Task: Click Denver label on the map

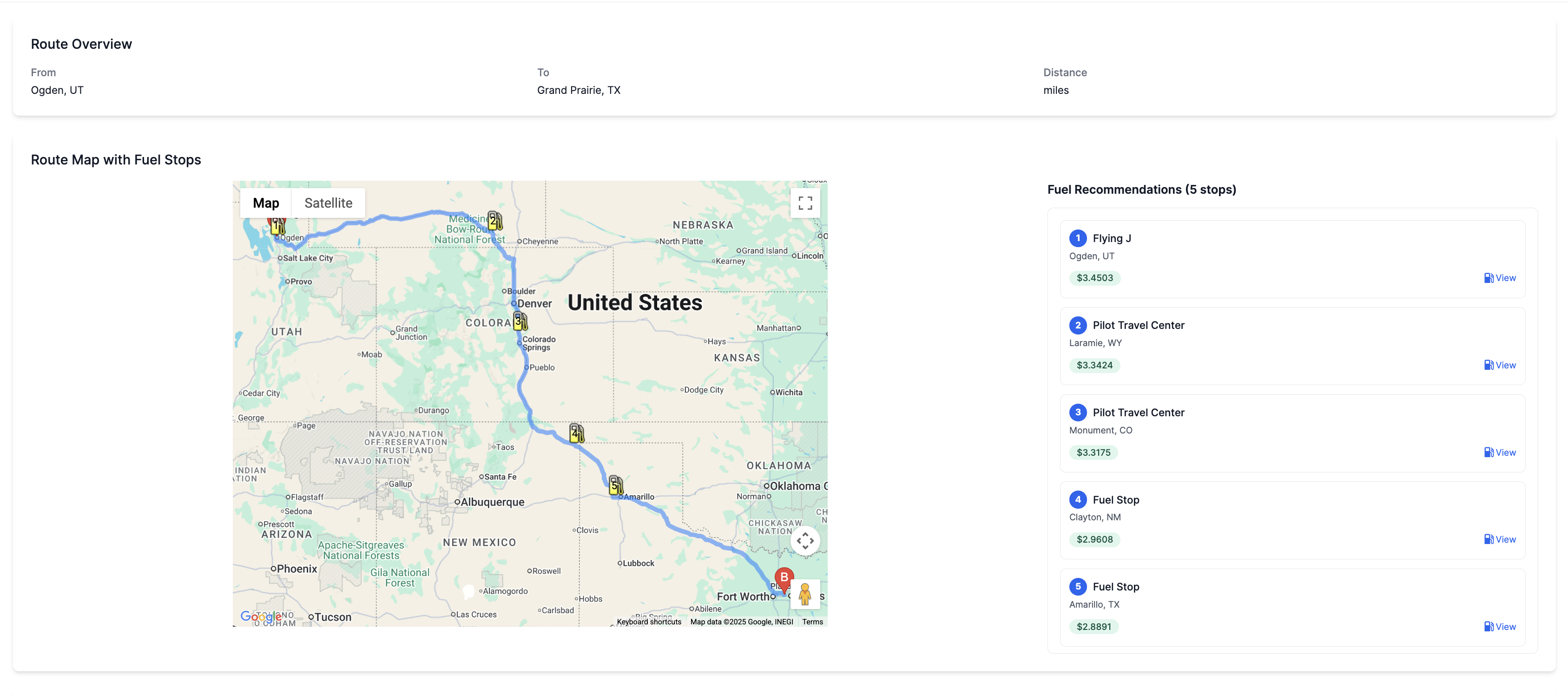Action: point(534,303)
